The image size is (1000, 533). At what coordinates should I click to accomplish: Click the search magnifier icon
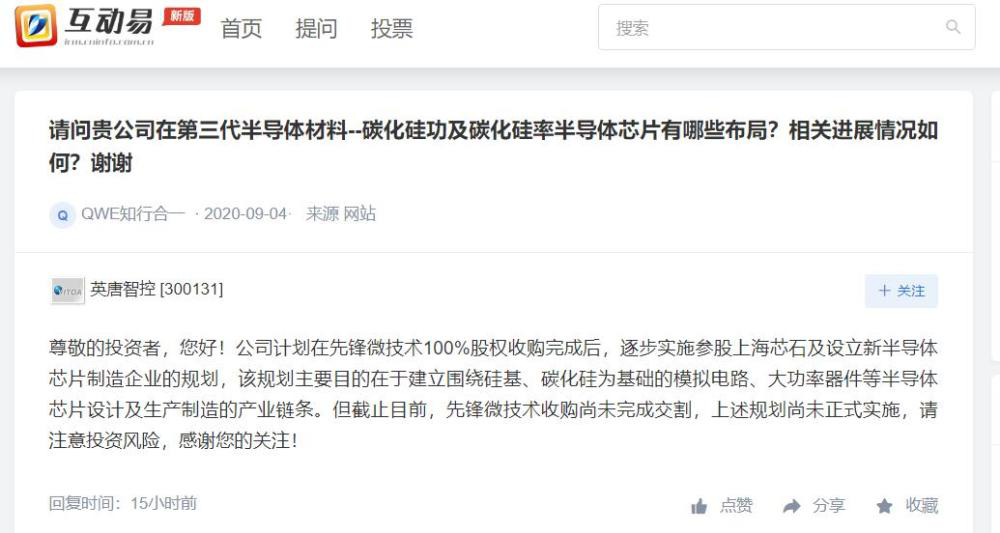click(953, 27)
